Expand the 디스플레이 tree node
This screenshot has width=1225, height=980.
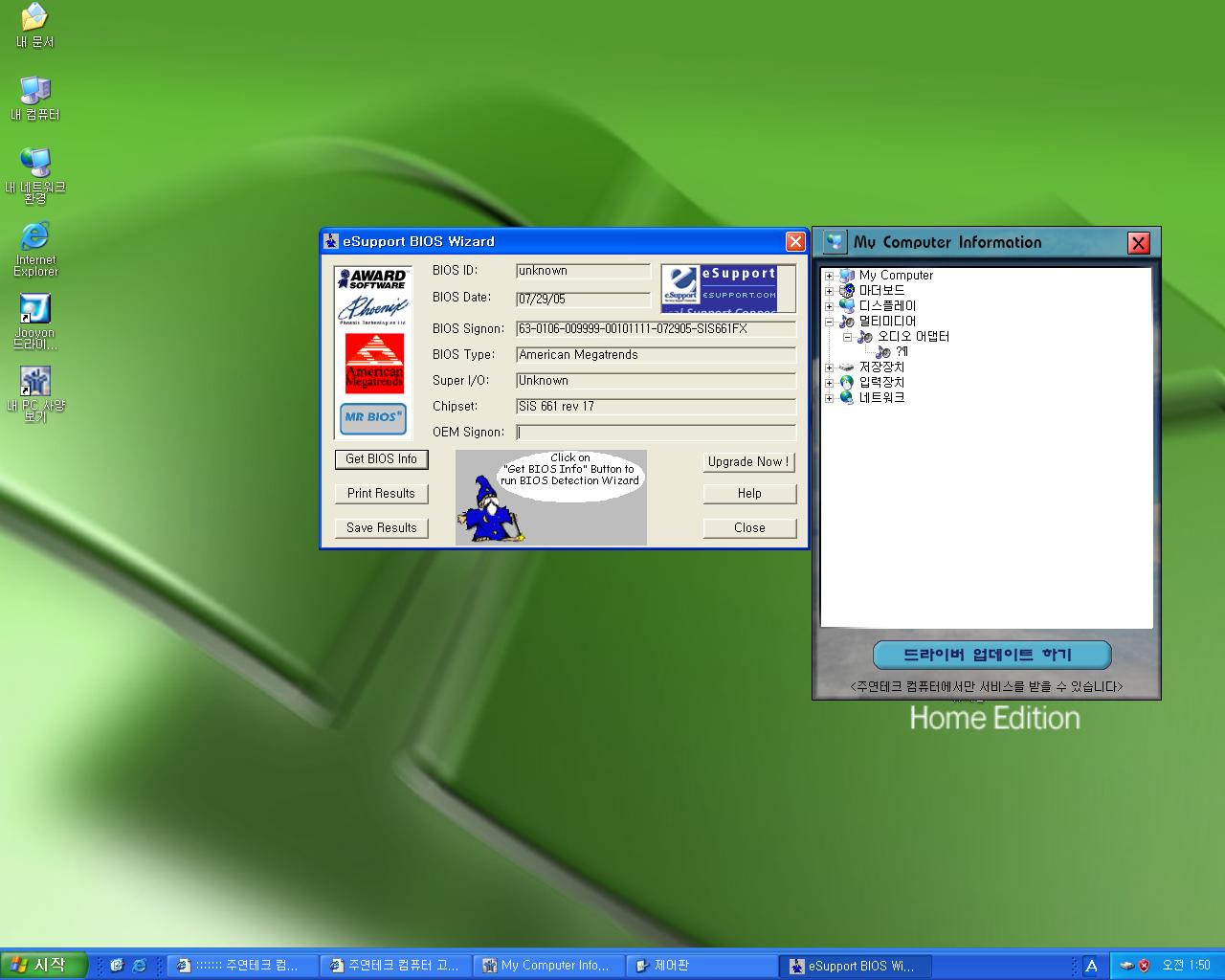tap(829, 306)
